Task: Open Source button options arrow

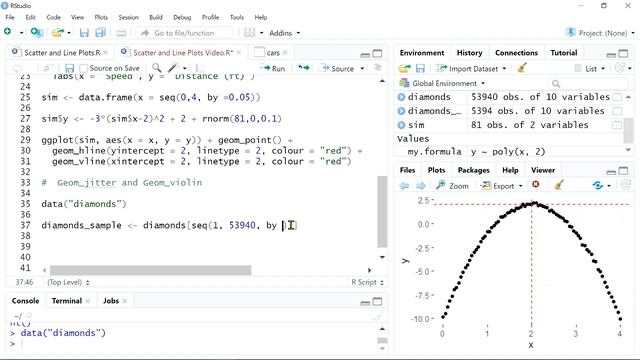Action: pos(362,69)
